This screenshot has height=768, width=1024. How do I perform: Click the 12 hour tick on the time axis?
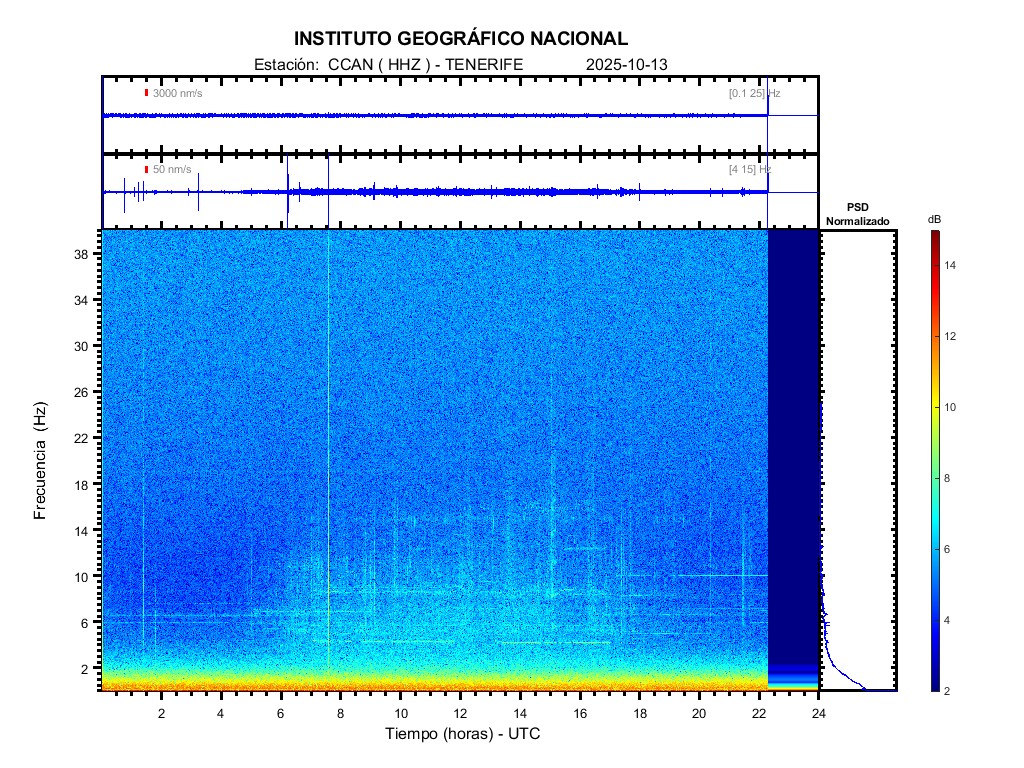[460, 712]
